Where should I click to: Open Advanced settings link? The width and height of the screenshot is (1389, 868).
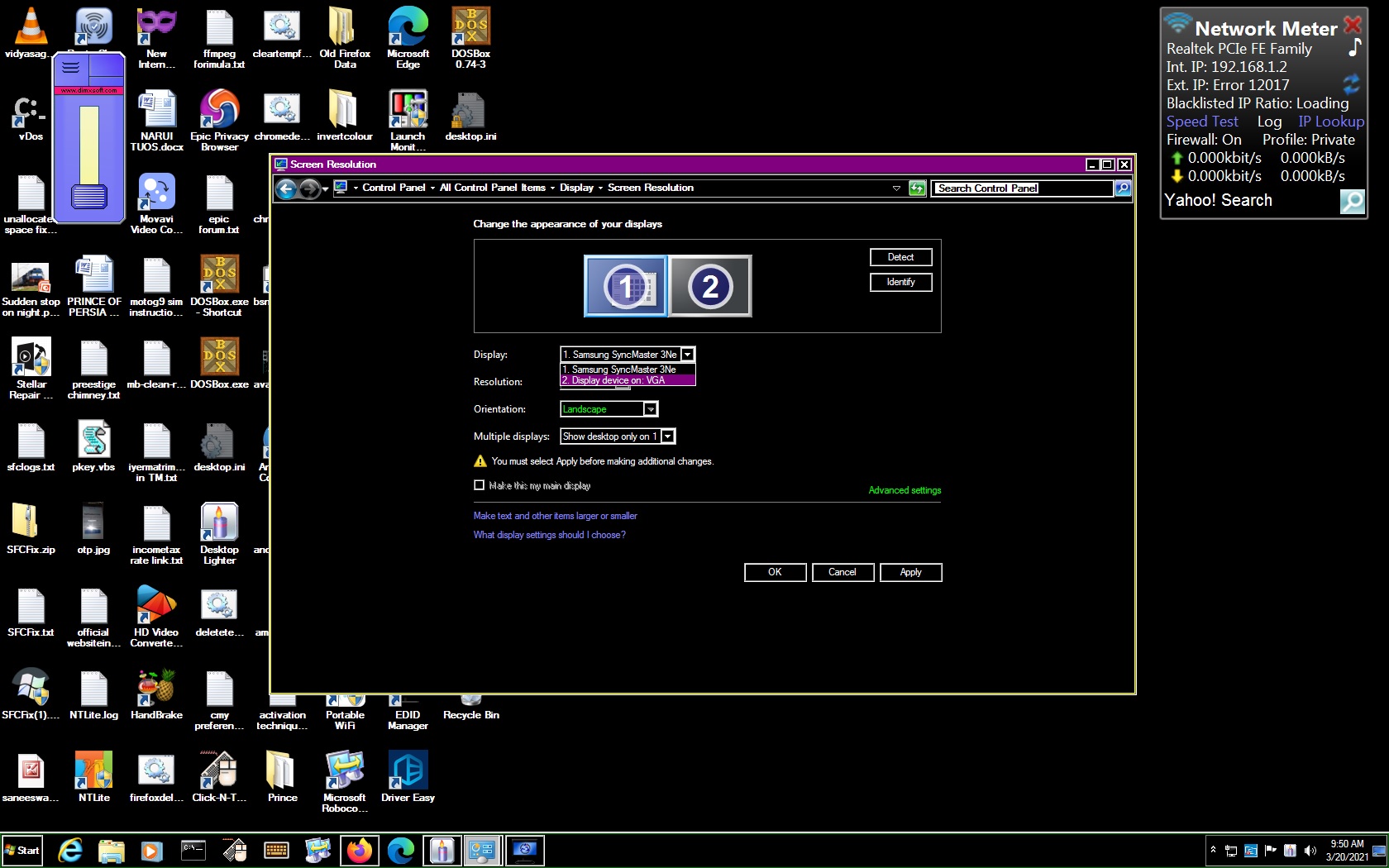pos(905,490)
